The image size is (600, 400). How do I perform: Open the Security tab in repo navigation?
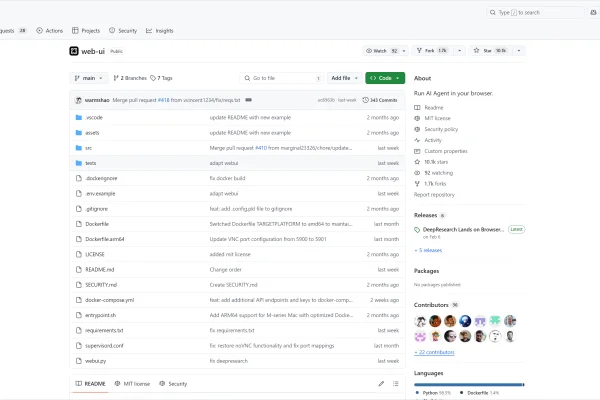(x=123, y=31)
